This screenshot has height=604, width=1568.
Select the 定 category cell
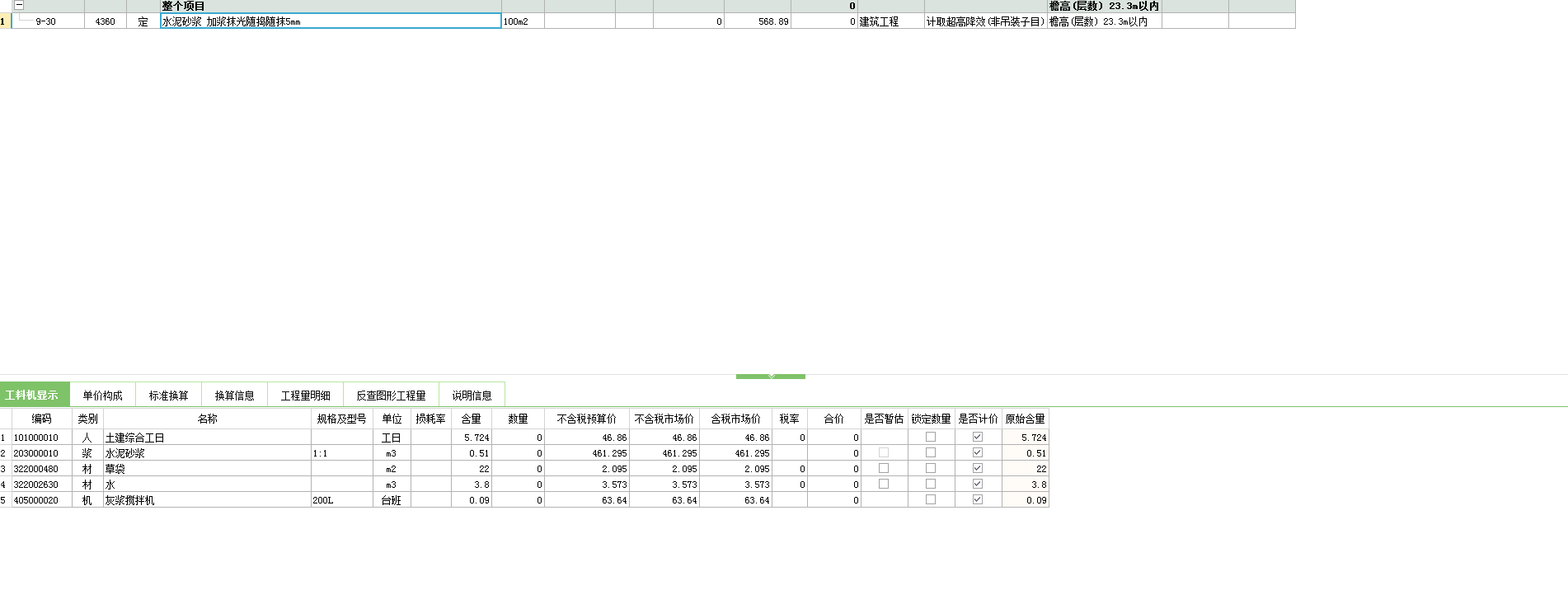coord(143,21)
